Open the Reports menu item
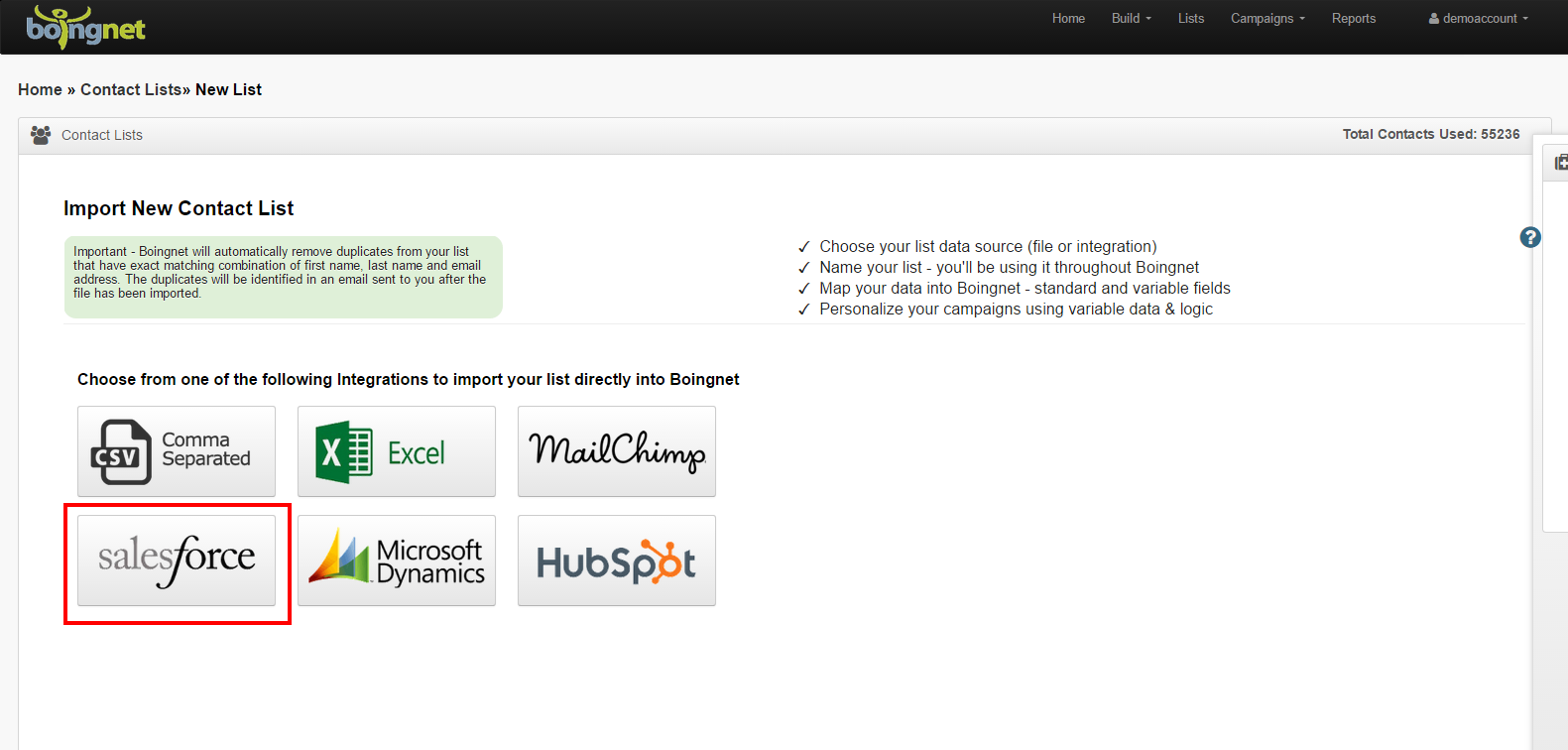 pos(1354,19)
